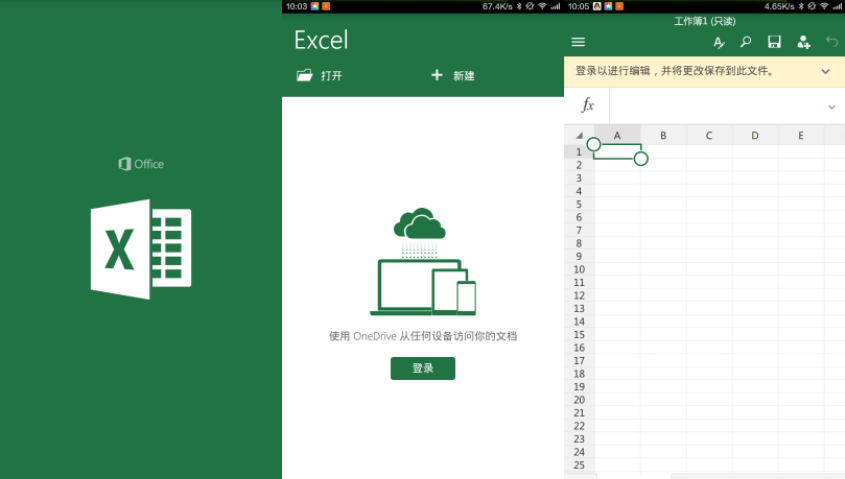Viewport: 845px width, 479px height.
Task: Tap the text formatting pen icon
Action: [x=719, y=42]
